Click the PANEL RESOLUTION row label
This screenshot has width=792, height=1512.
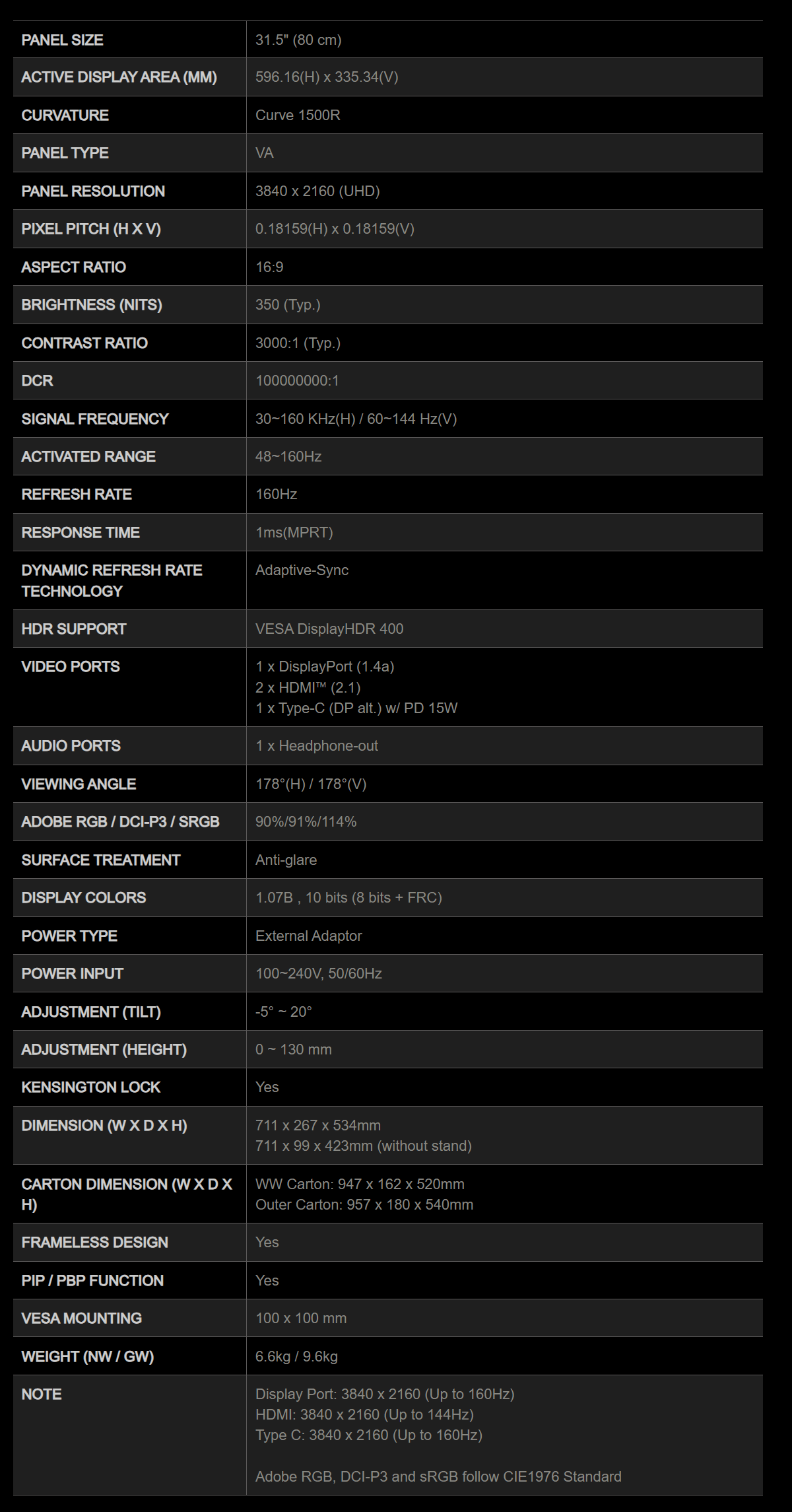tap(93, 191)
